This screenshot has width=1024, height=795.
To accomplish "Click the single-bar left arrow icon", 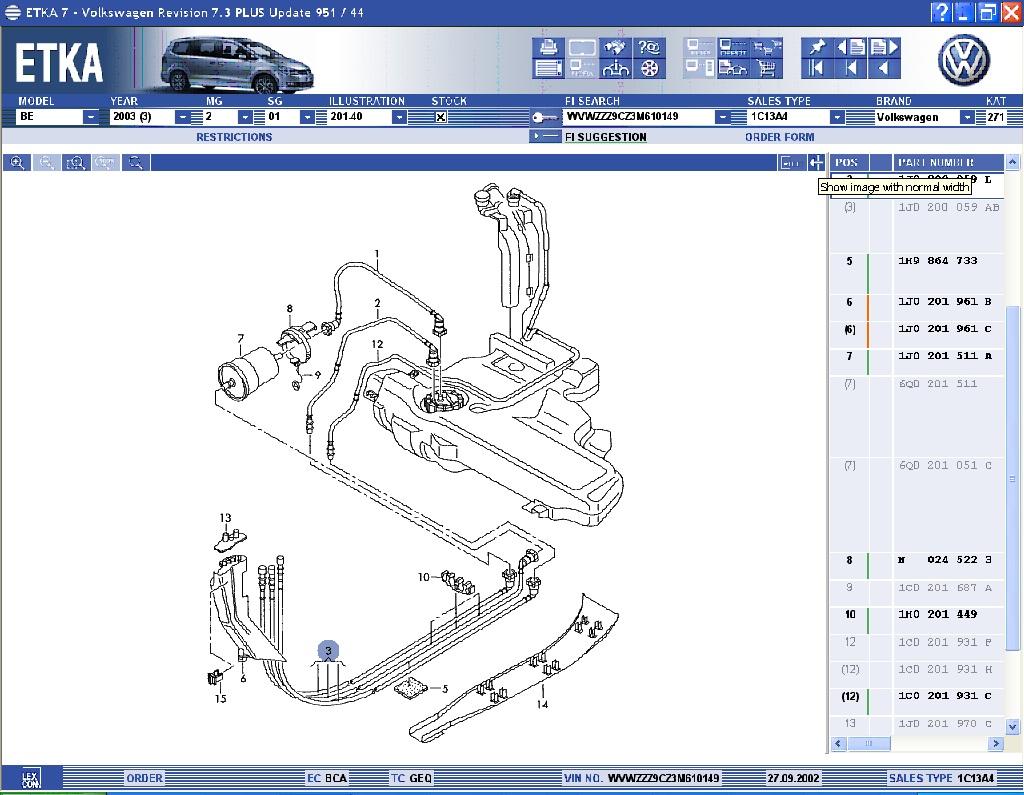I will [x=851, y=69].
